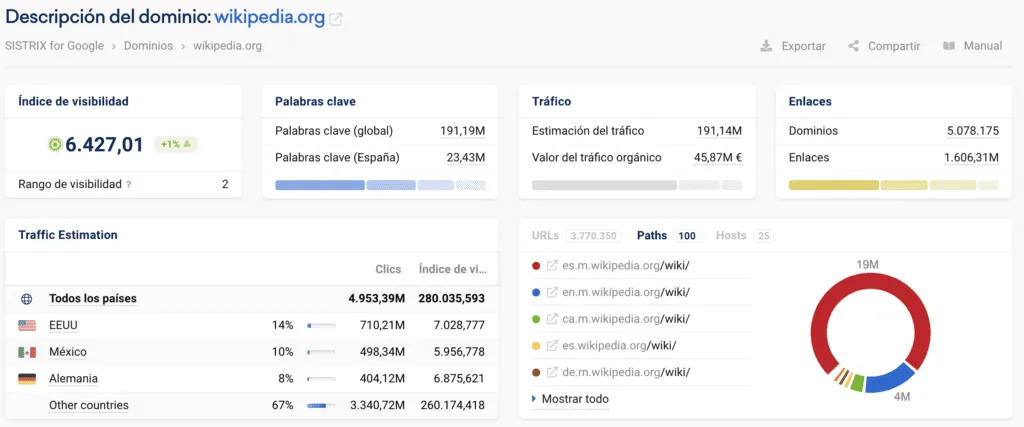Click Estimación del tráfico value 191,14M
Image resolution: width=1024 pixels, height=427 pixels.
[x=719, y=131]
